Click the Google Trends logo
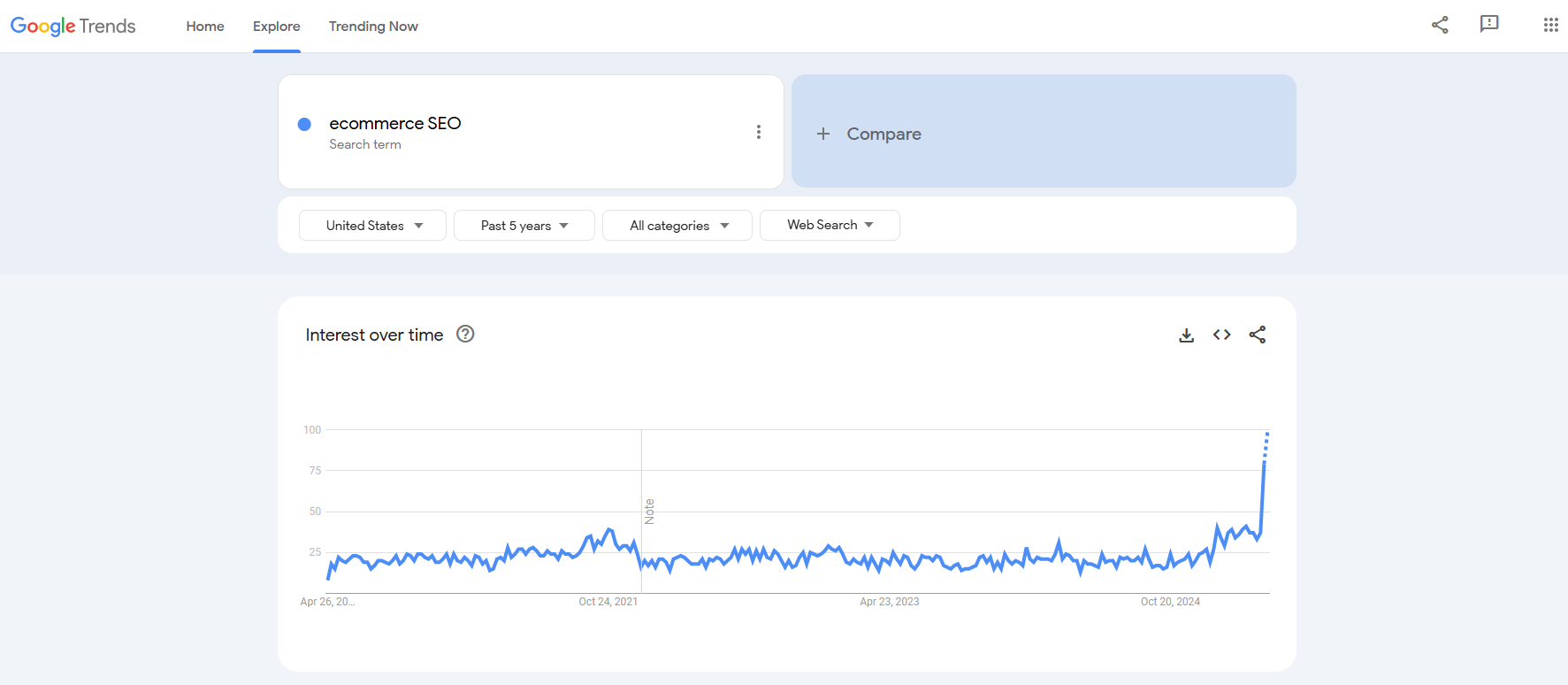1568x685 pixels. click(x=73, y=26)
